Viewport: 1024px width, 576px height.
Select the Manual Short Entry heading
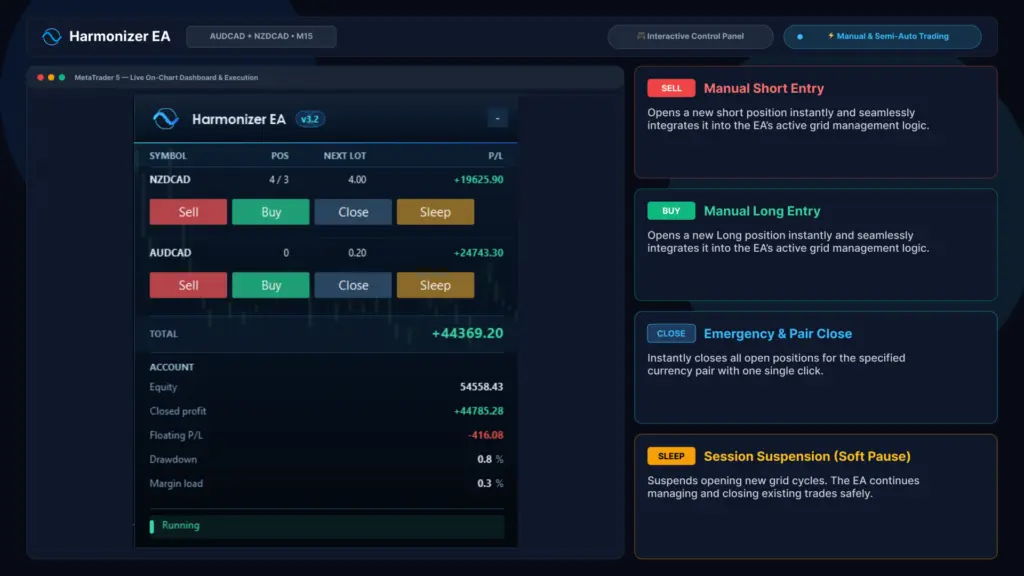(763, 88)
